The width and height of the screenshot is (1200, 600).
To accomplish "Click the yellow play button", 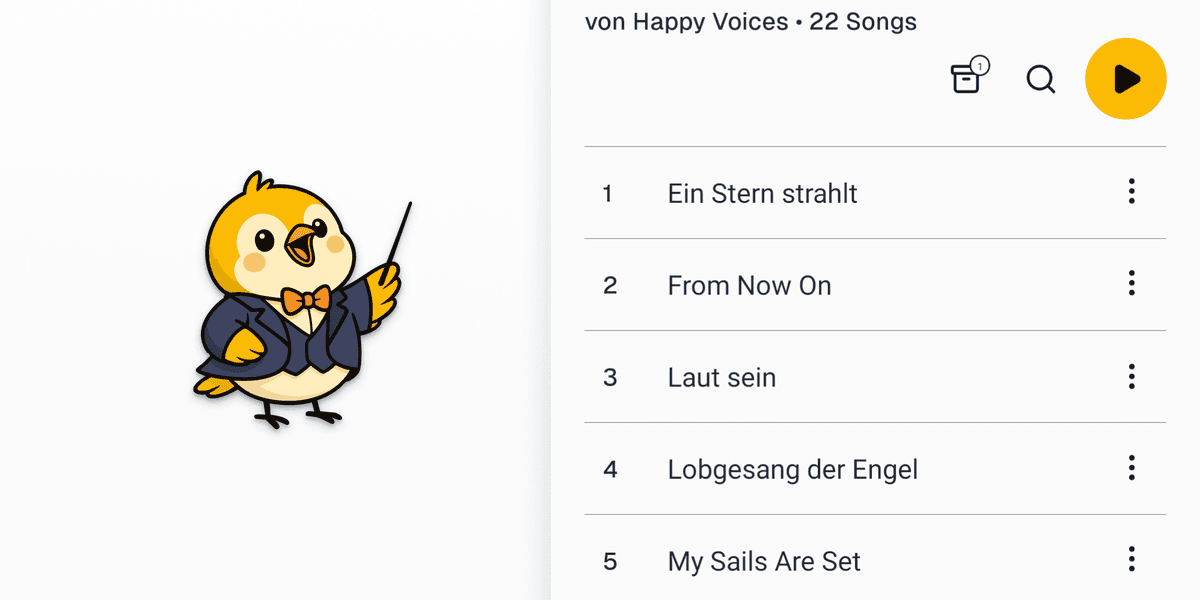I will point(1125,79).
